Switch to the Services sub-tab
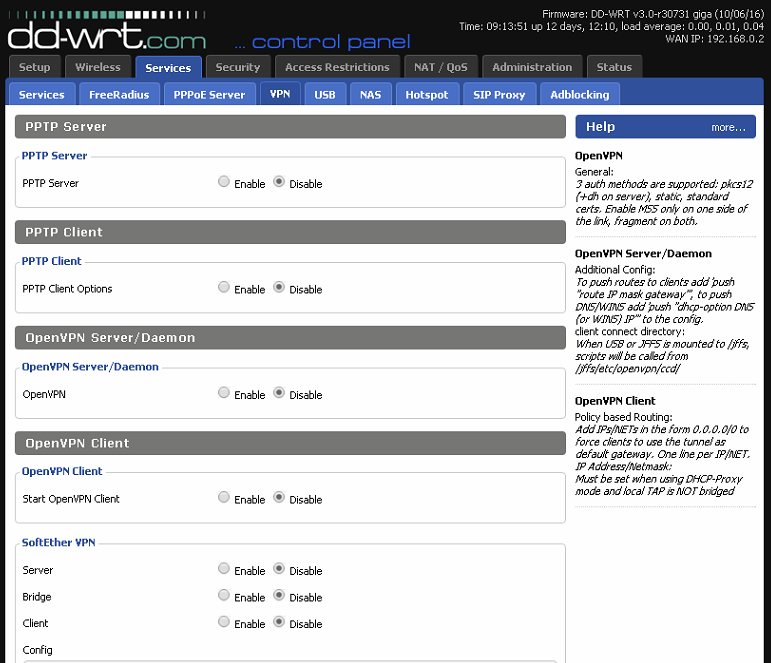This screenshot has height=663, width=771. pos(42,94)
